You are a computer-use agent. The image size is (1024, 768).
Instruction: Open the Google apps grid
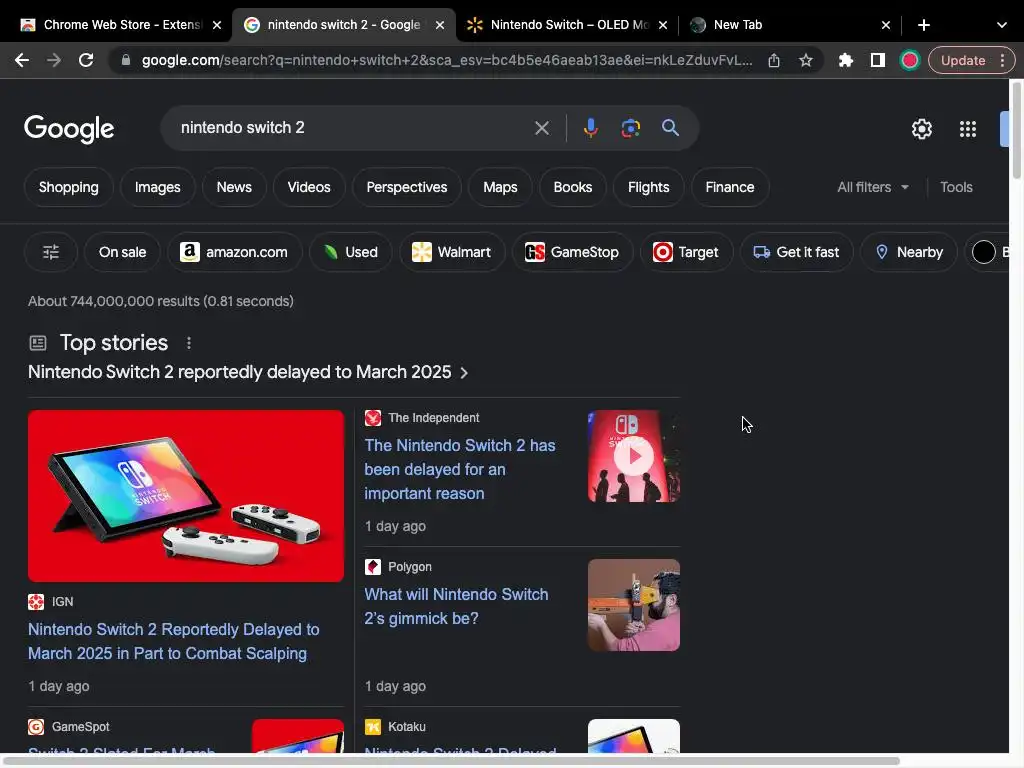pyautogui.click(x=968, y=129)
